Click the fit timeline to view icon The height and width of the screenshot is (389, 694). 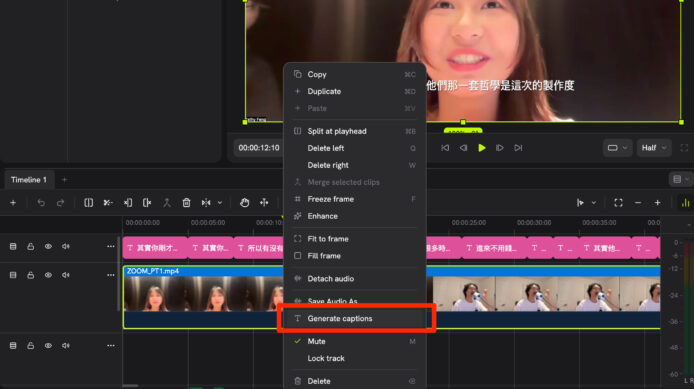[x=618, y=203]
